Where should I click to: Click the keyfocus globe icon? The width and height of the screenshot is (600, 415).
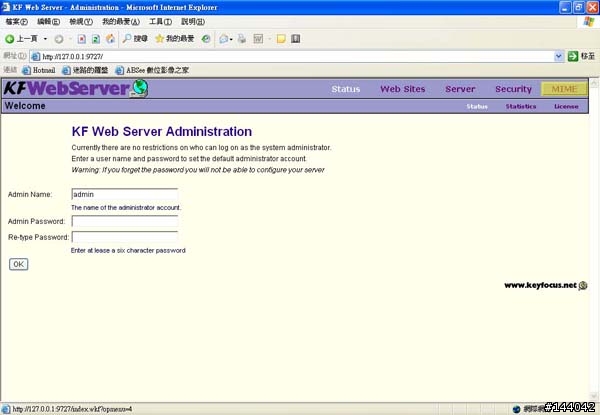583,285
